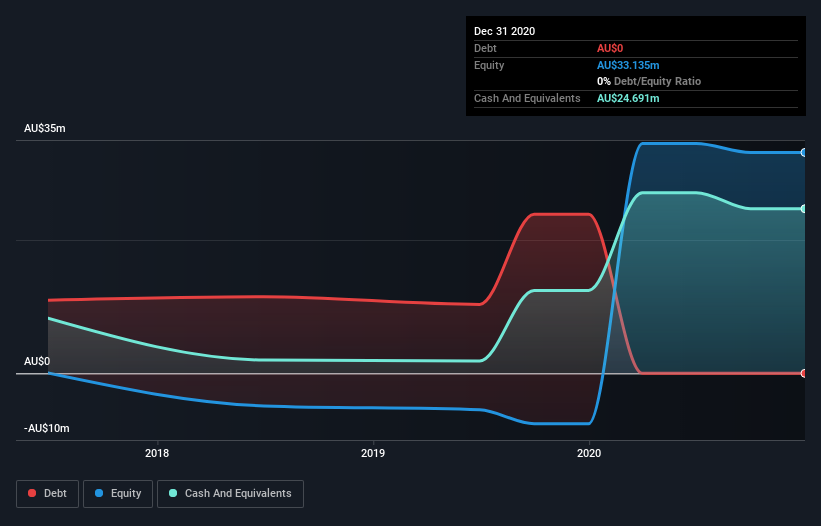Click the Equity row label in tooltip
The width and height of the screenshot is (821, 526).
coord(489,65)
